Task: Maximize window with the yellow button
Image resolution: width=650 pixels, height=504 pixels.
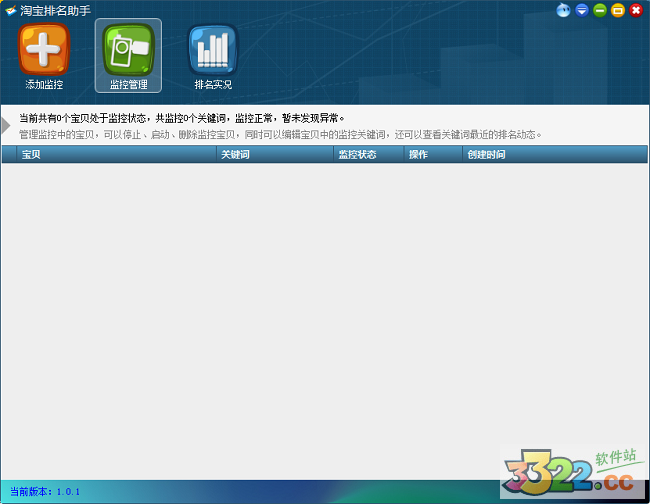Action: point(618,10)
